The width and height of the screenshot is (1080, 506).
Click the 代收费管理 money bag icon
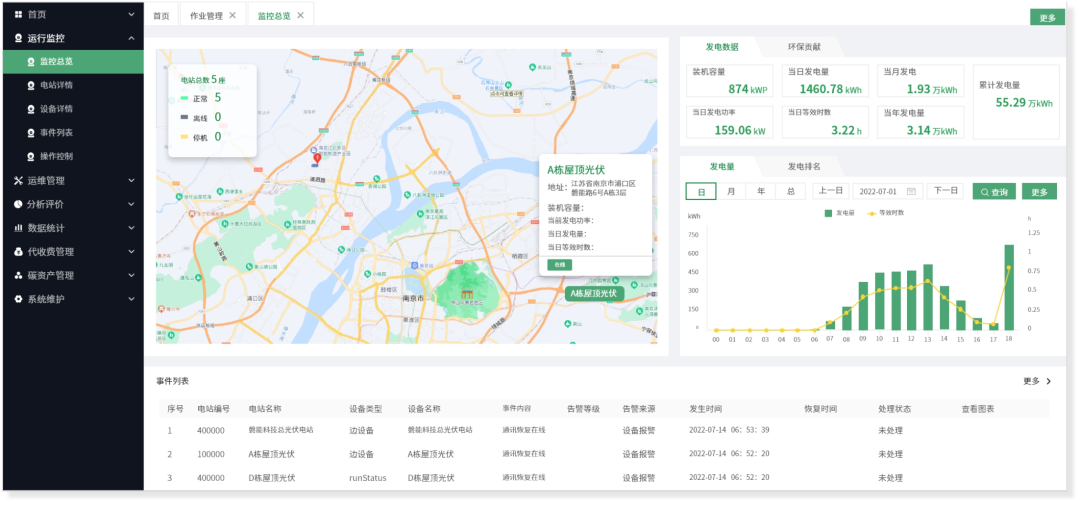(x=19, y=252)
